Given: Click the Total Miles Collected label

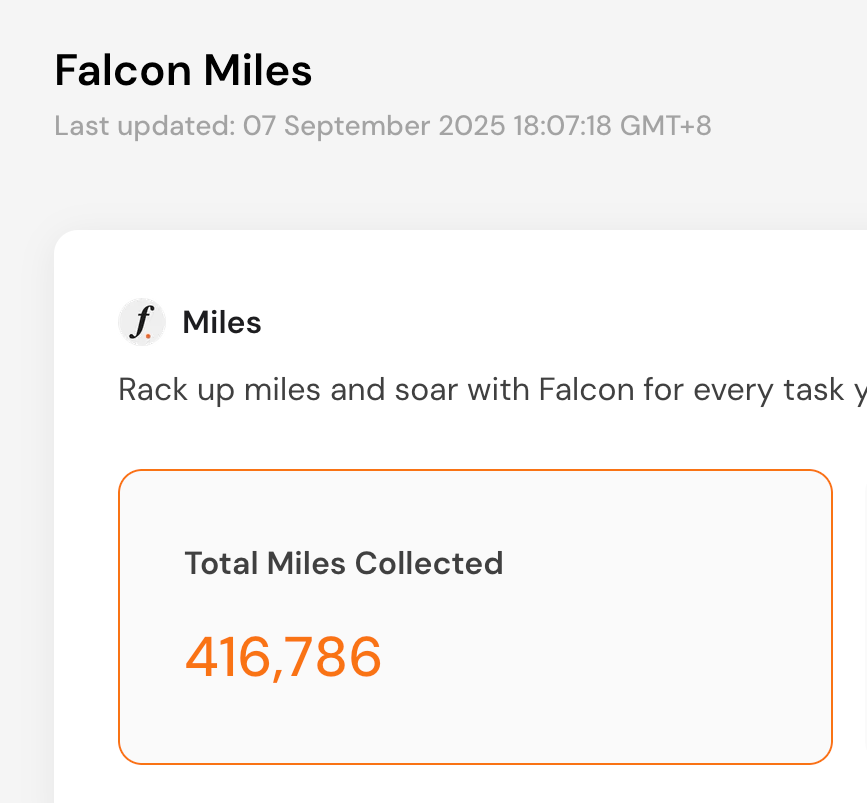Looking at the screenshot, I should pos(344,563).
